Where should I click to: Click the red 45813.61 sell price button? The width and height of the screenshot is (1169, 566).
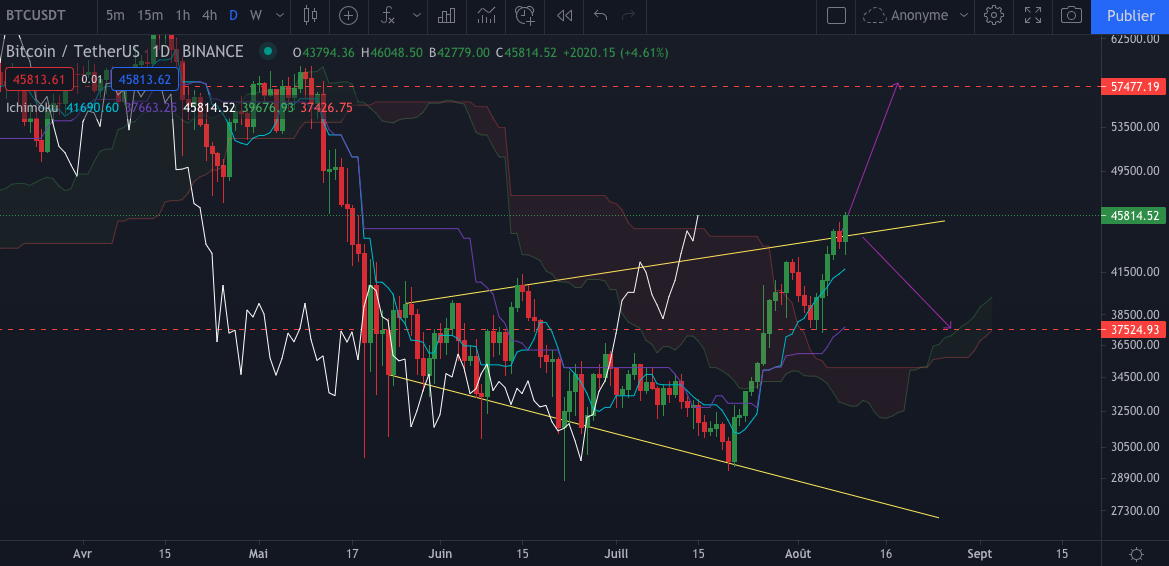point(38,79)
